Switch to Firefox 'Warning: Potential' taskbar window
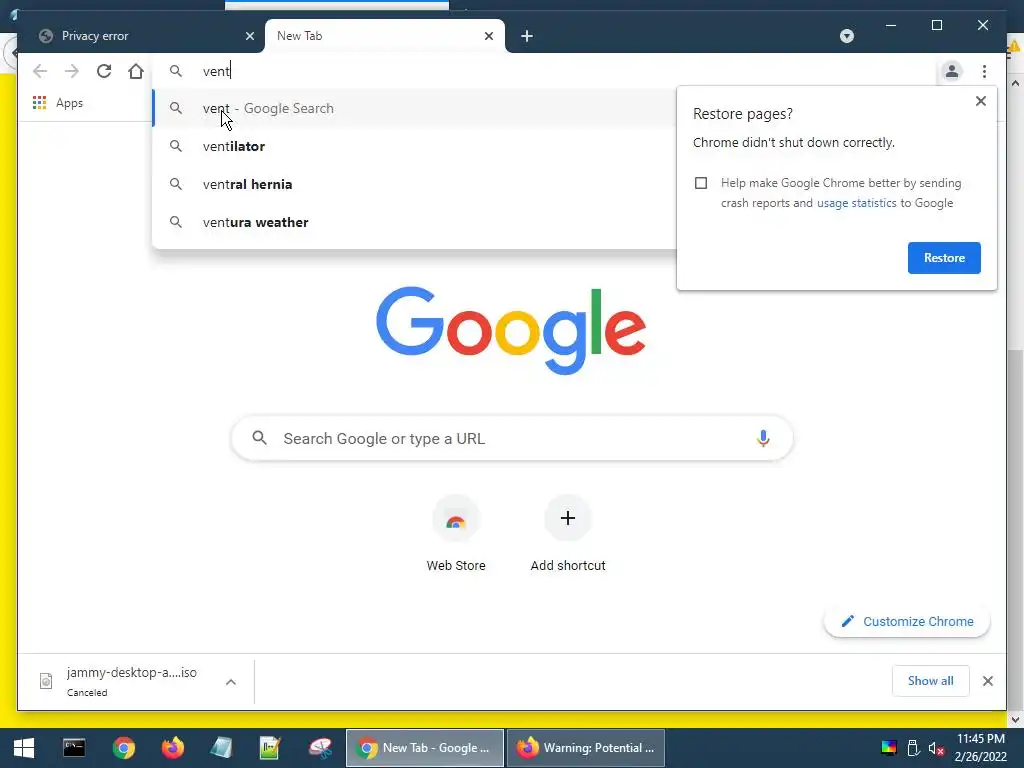This screenshot has height=768, width=1024. (x=586, y=748)
